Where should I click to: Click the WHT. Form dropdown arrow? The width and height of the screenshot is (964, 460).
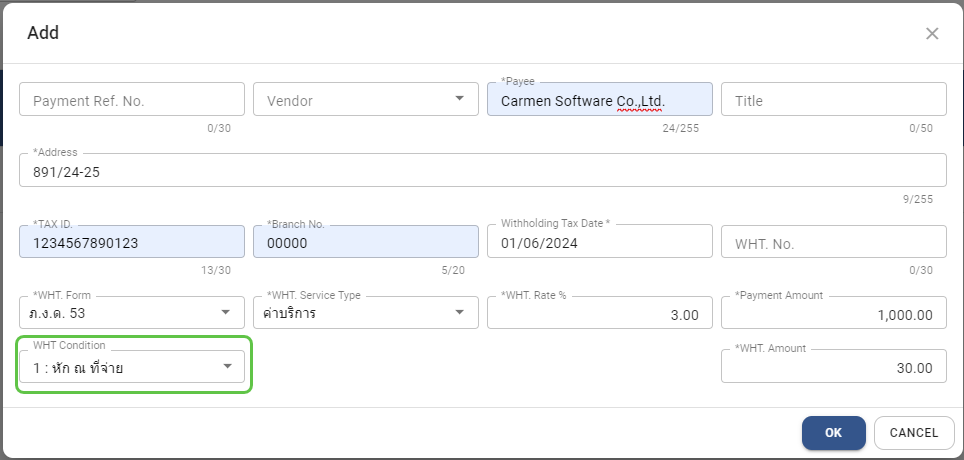(225, 312)
